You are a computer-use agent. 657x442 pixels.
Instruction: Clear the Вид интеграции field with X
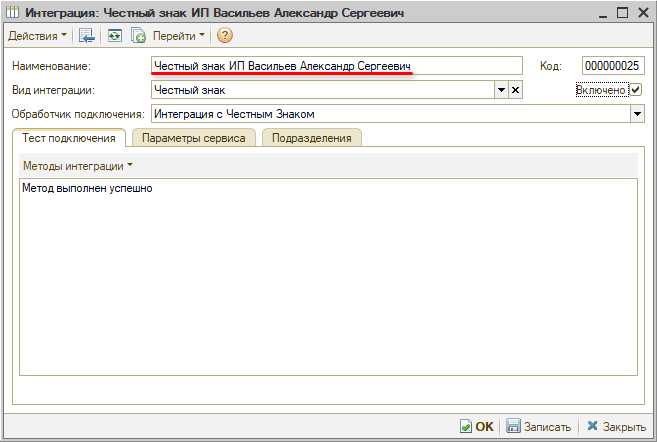coord(515,90)
